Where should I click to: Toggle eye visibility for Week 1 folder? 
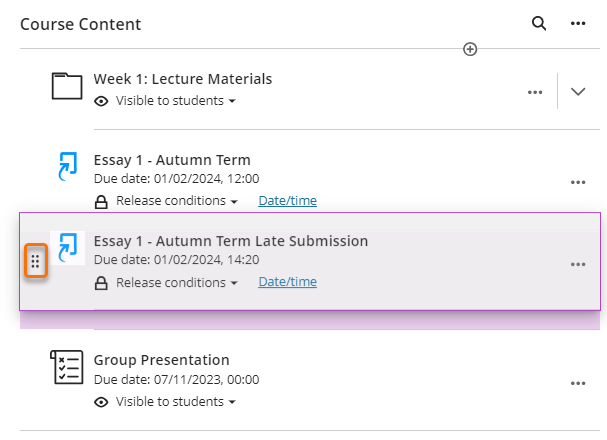tap(101, 101)
